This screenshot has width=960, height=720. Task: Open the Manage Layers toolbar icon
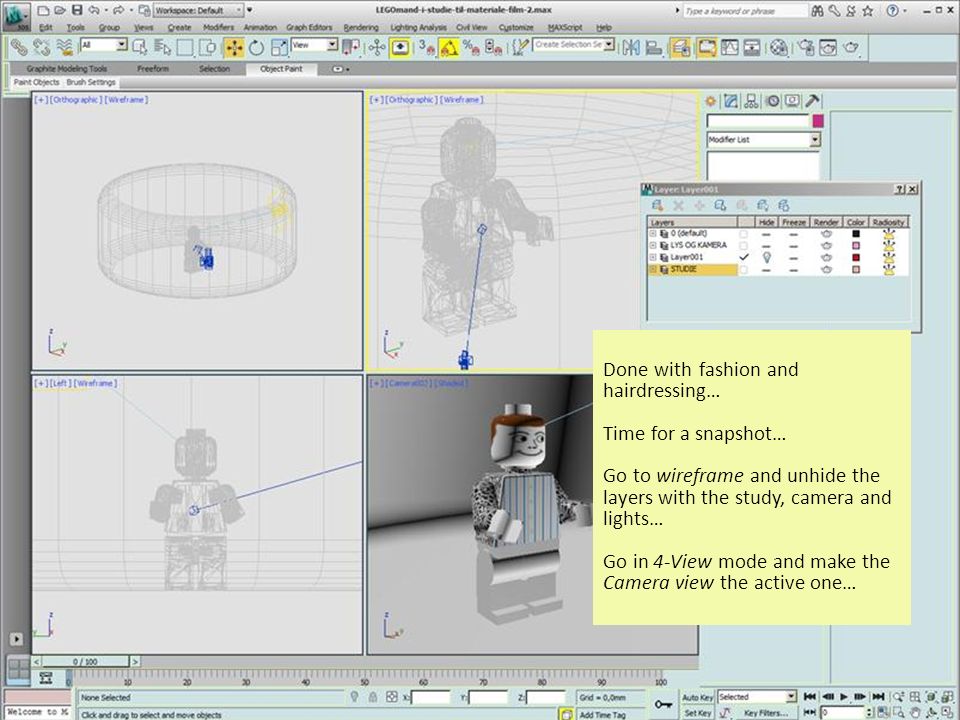pos(680,48)
